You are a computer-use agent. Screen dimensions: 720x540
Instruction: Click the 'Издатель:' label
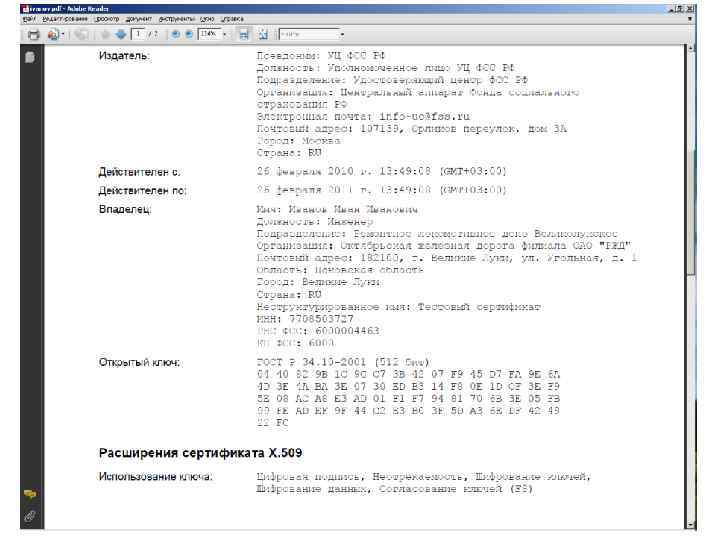[x=124, y=56]
